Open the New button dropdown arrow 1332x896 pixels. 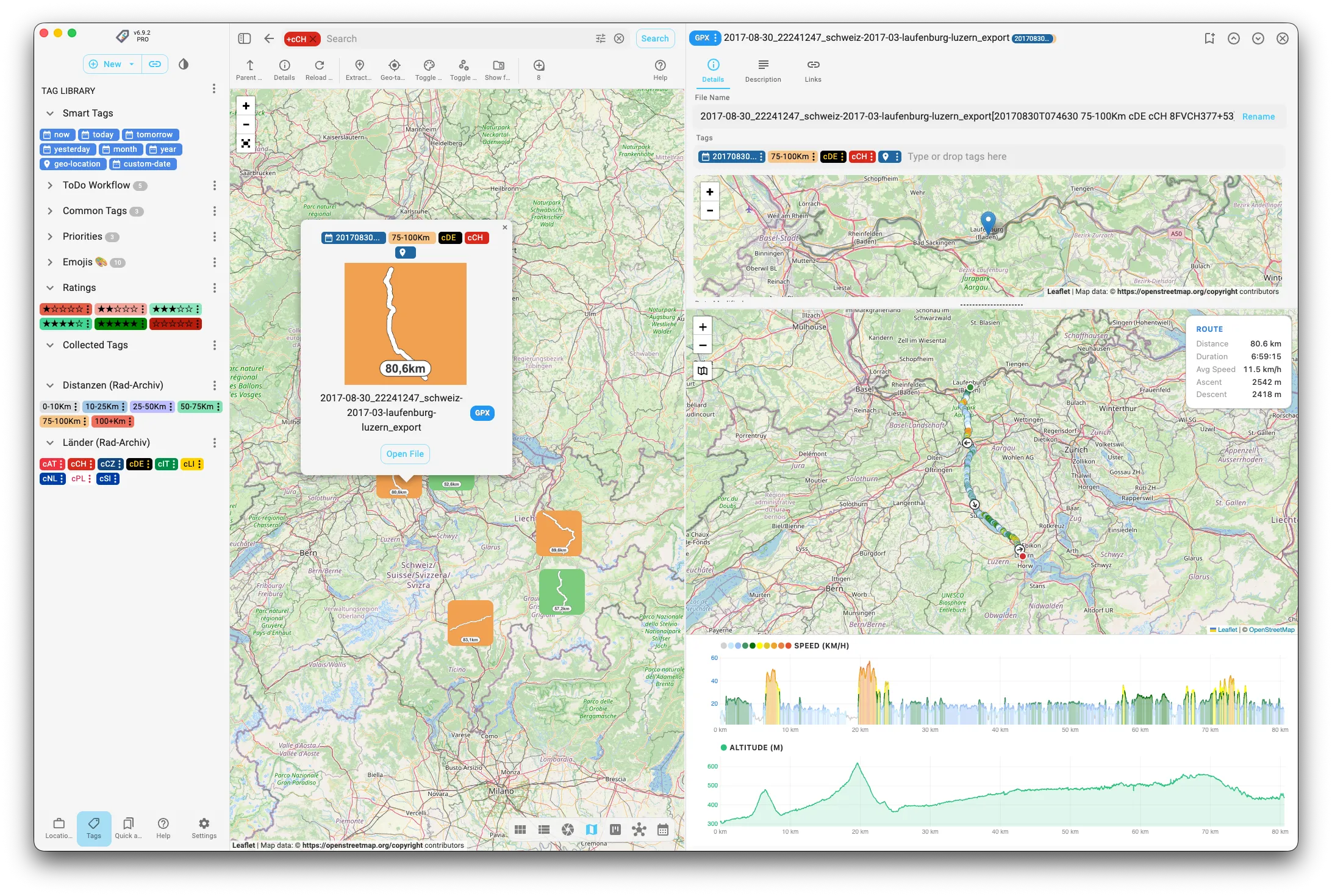pos(132,64)
